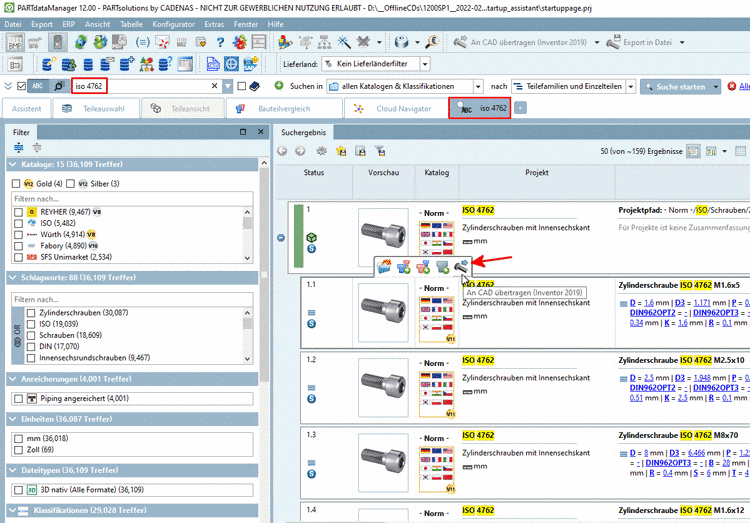Click the open folder icon in popup toolbar
This screenshot has height=523, width=750.
click(384, 267)
